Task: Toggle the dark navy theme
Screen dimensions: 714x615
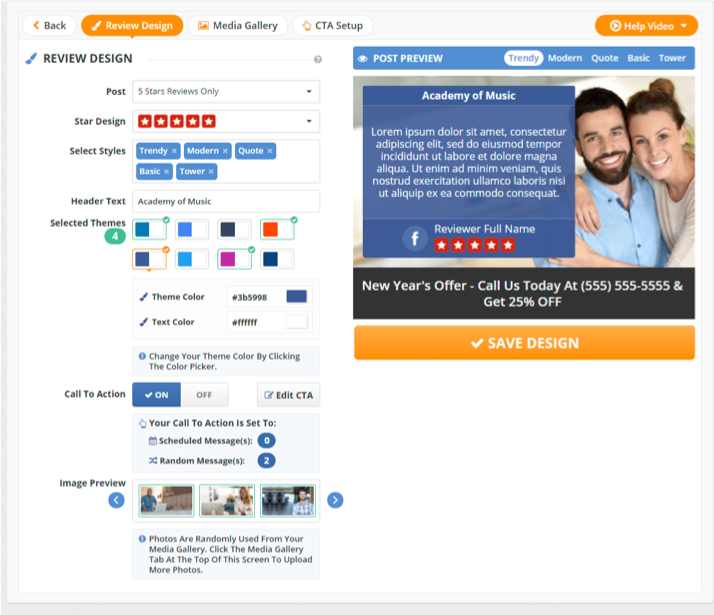Action: (x=277, y=259)
